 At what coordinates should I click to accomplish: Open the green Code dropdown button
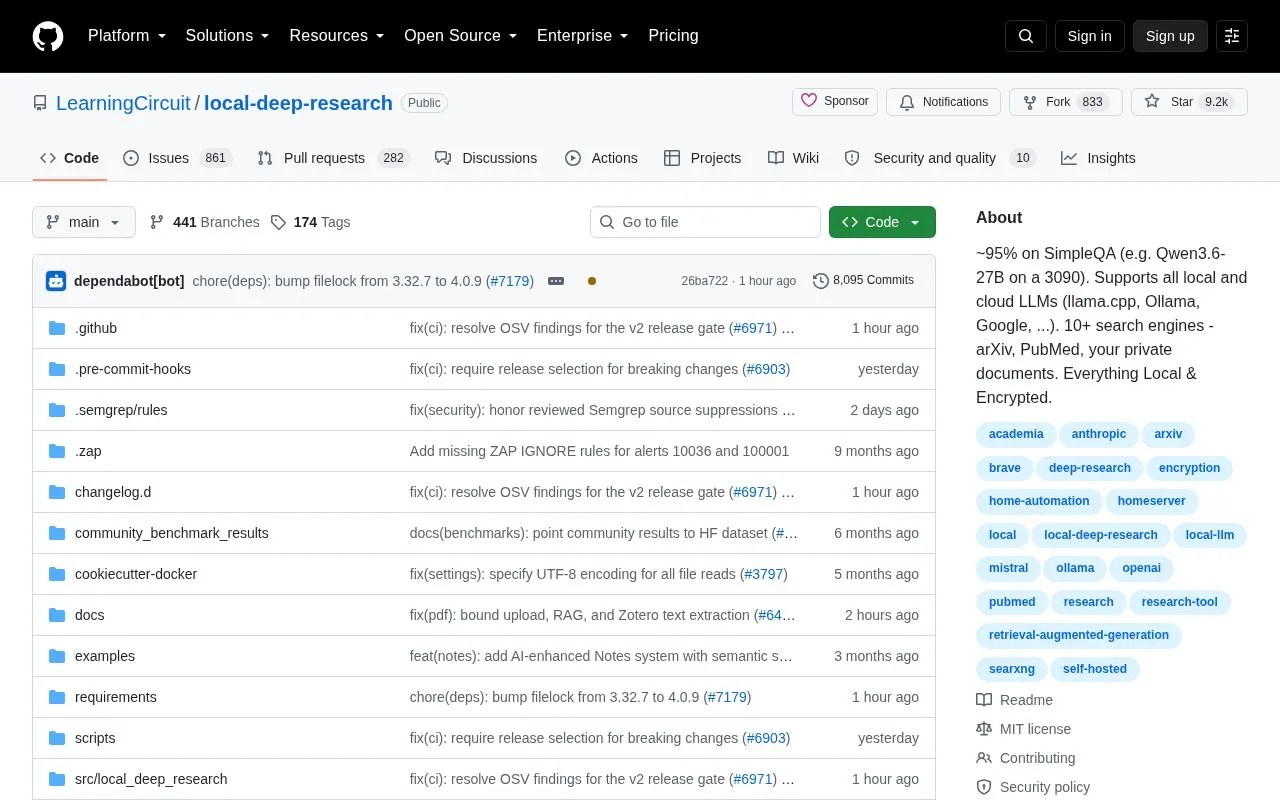882,222
